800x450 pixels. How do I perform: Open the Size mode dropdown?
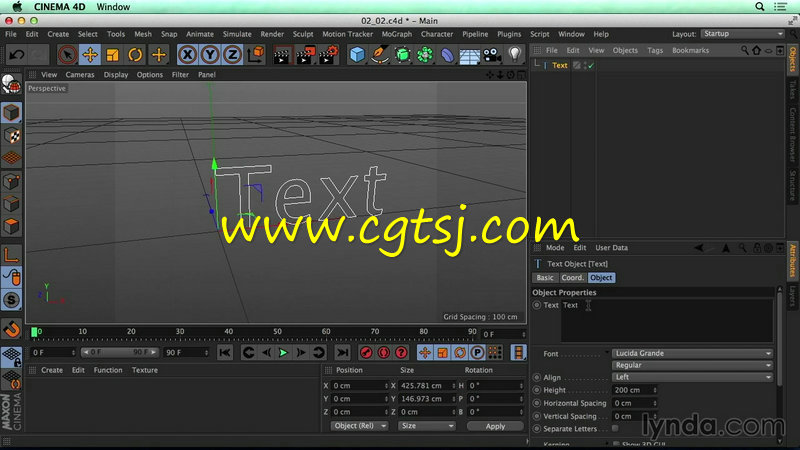pos(426,426)
